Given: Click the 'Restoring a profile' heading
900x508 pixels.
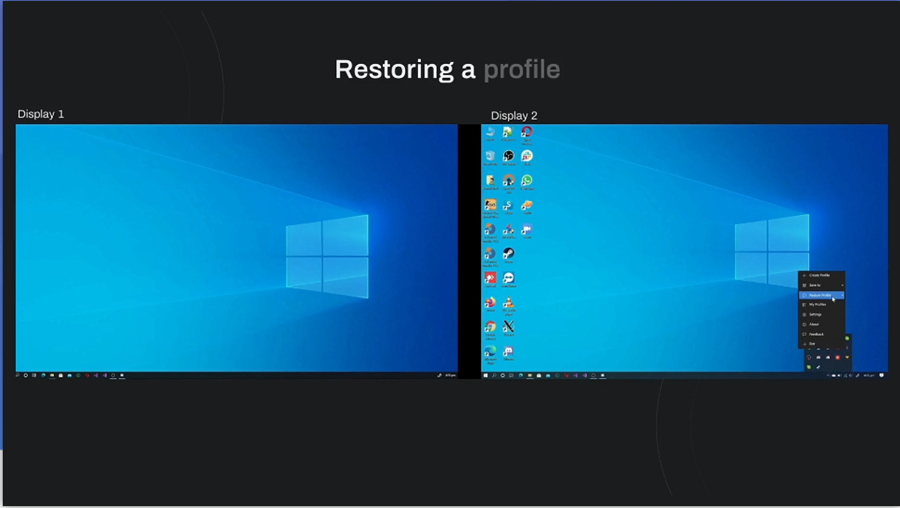Looking at the screenshot, I should click(x=447, y=69).
